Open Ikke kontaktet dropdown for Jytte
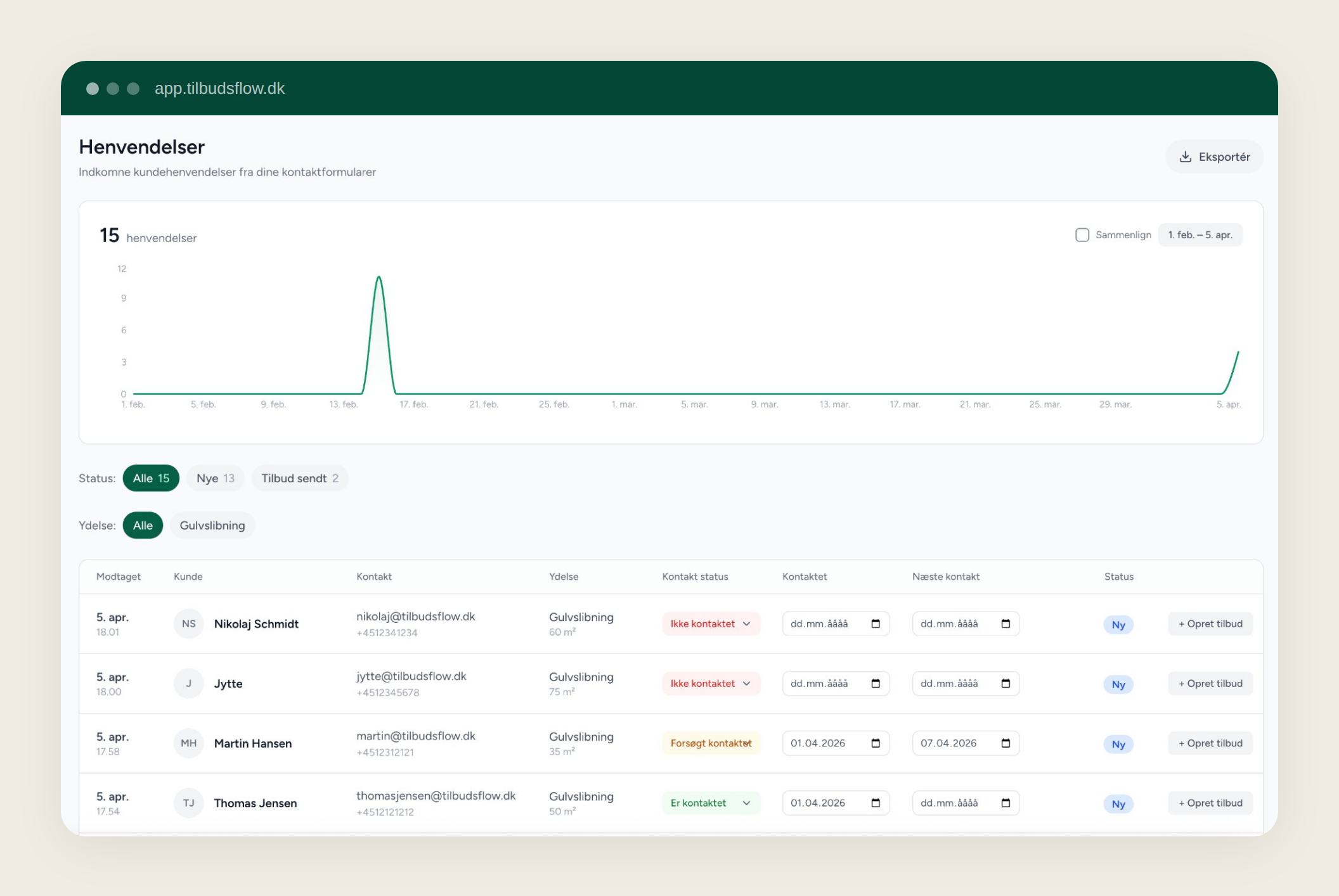The image size is (1339, 896). pos(711,684)
